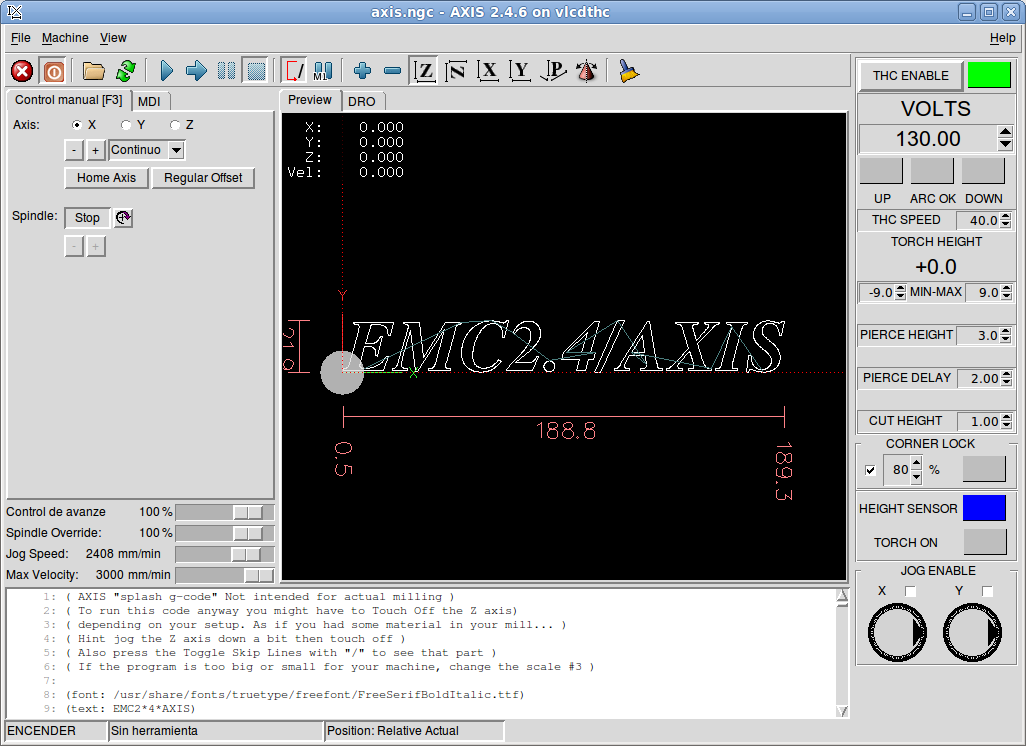The height and width of the screenshot is (746, 1026).
Task: Enable the Y jog checkbox
Action: pyautogui.click(x=987, y=591)
